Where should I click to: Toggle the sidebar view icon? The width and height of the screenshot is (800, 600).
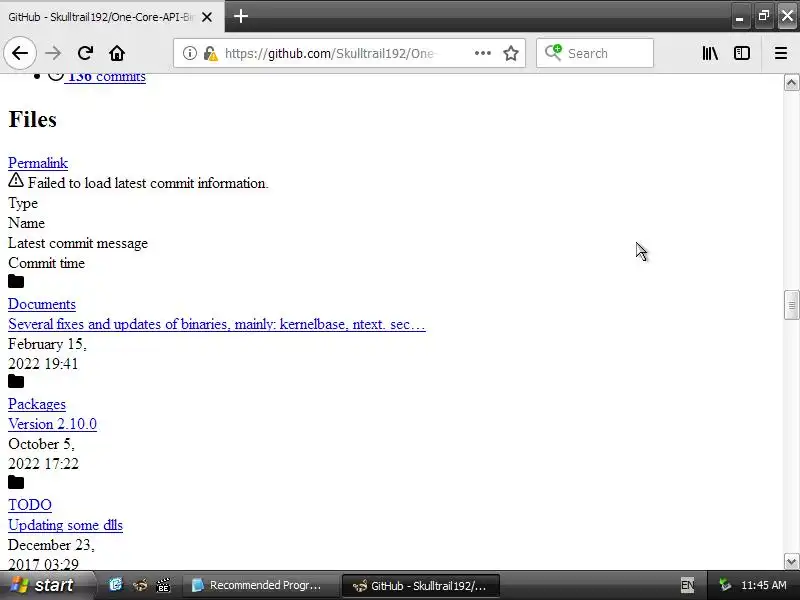tap(741, 53)
